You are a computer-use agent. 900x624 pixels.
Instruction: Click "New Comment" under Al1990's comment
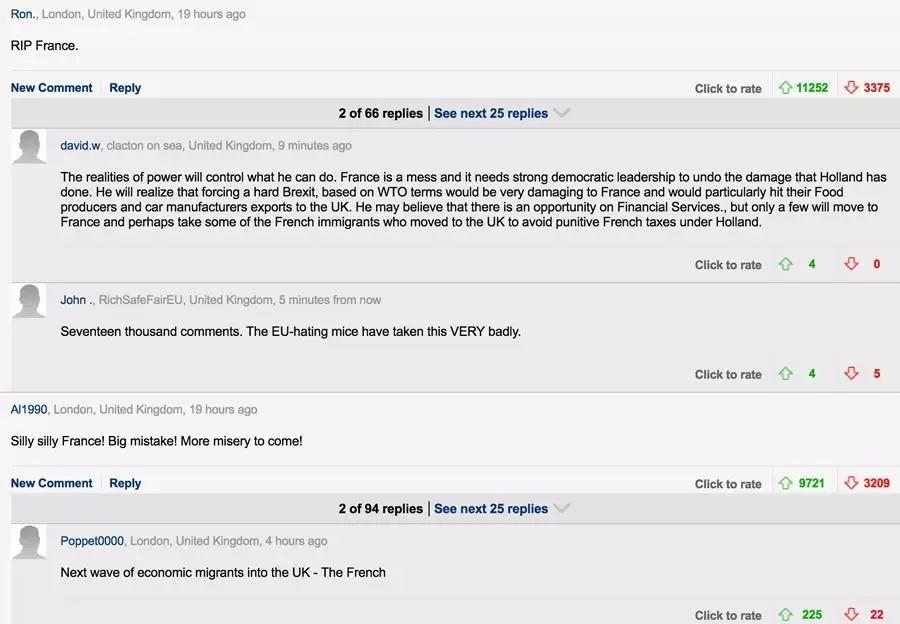pyautogui.click(x=52, y=483)
